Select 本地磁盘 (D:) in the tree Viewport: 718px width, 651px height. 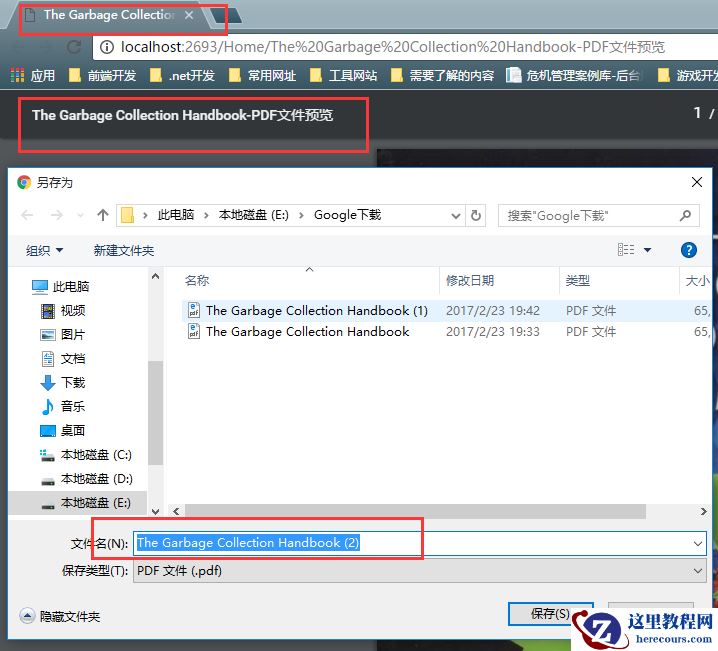click(87, 478)
